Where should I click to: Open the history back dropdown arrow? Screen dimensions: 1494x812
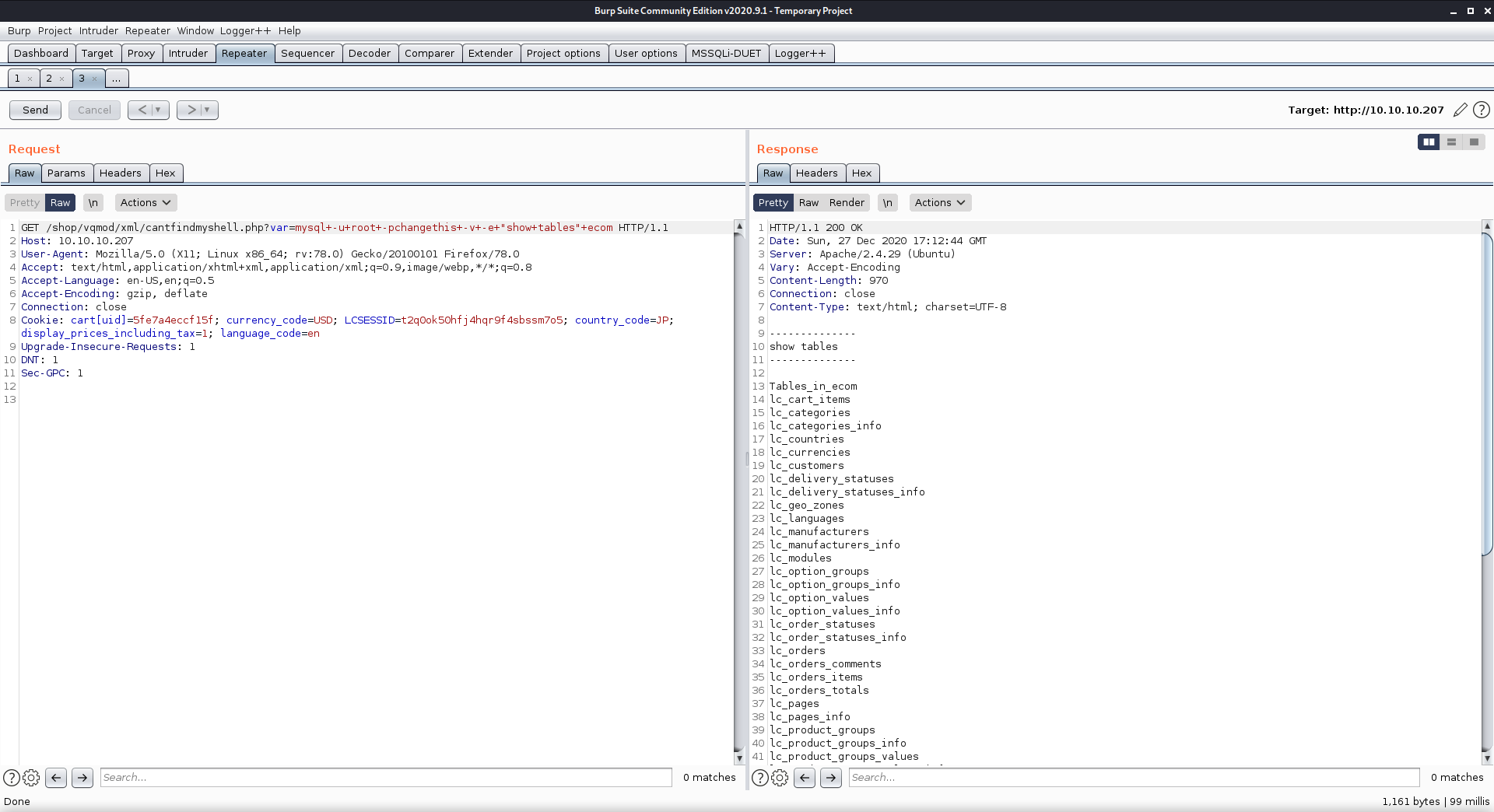(x=158, y=110)
